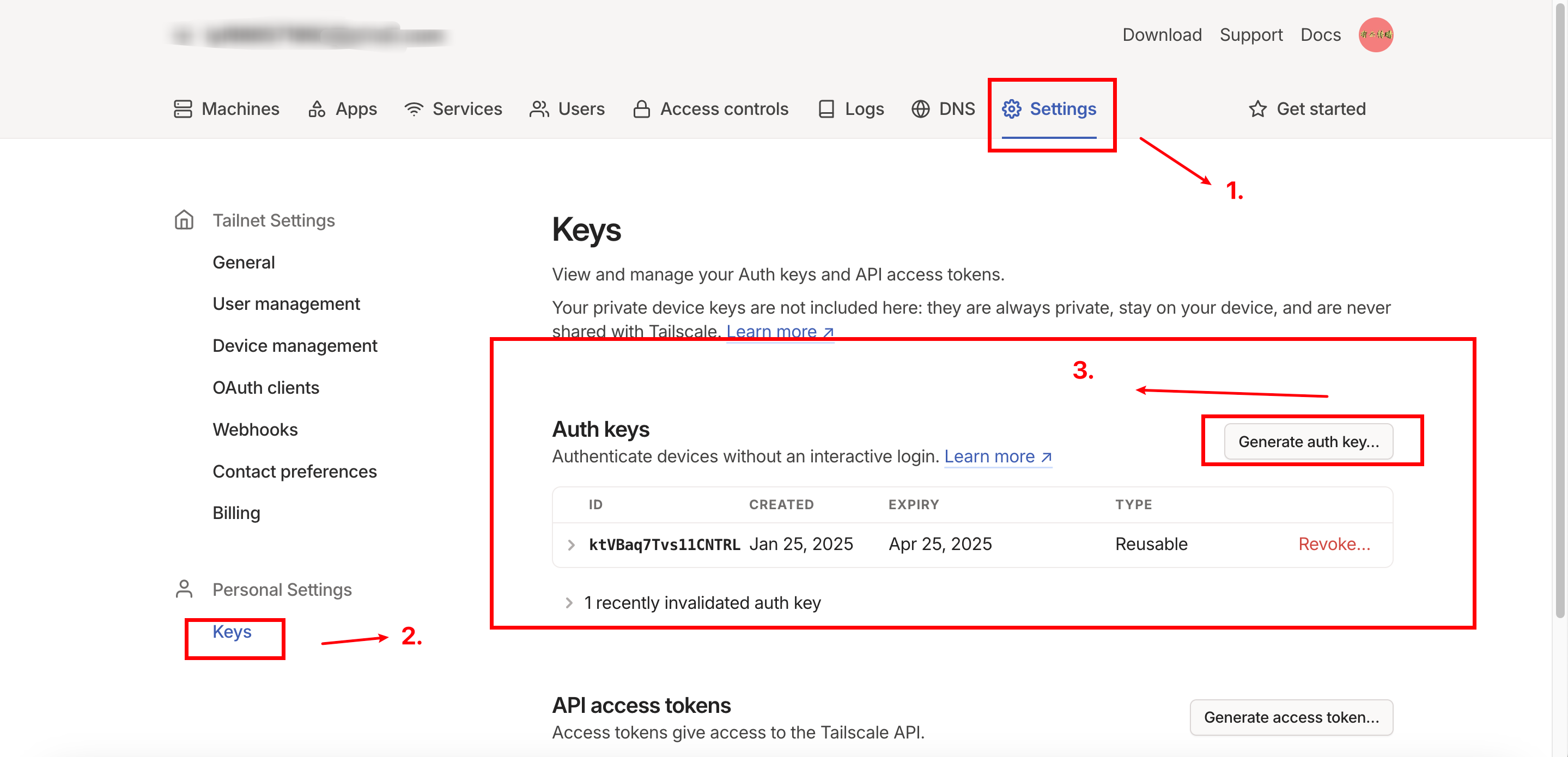Click the Reusable type value
1568x757 pixels.
coord(1151,544)
